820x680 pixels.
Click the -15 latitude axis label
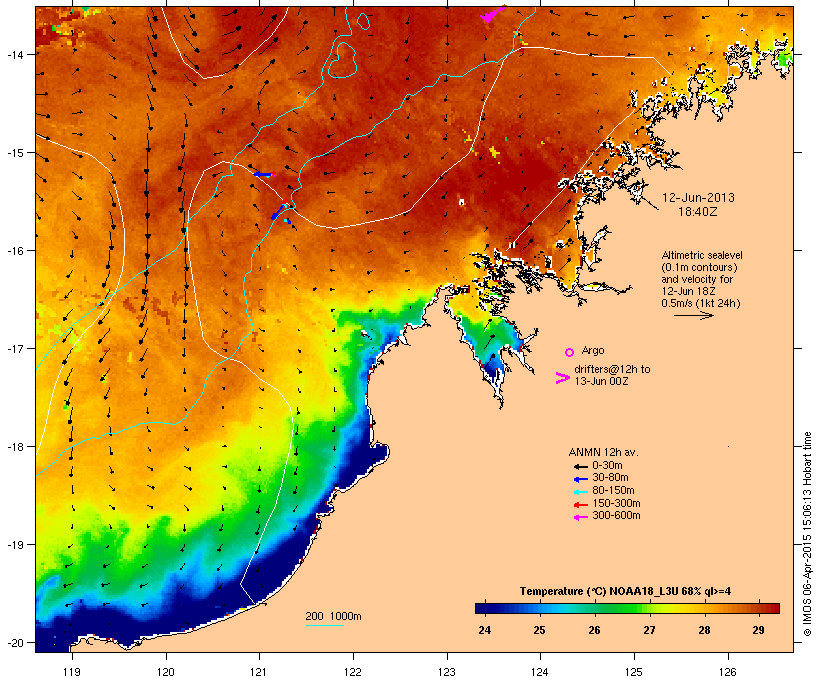coord(14,153)
